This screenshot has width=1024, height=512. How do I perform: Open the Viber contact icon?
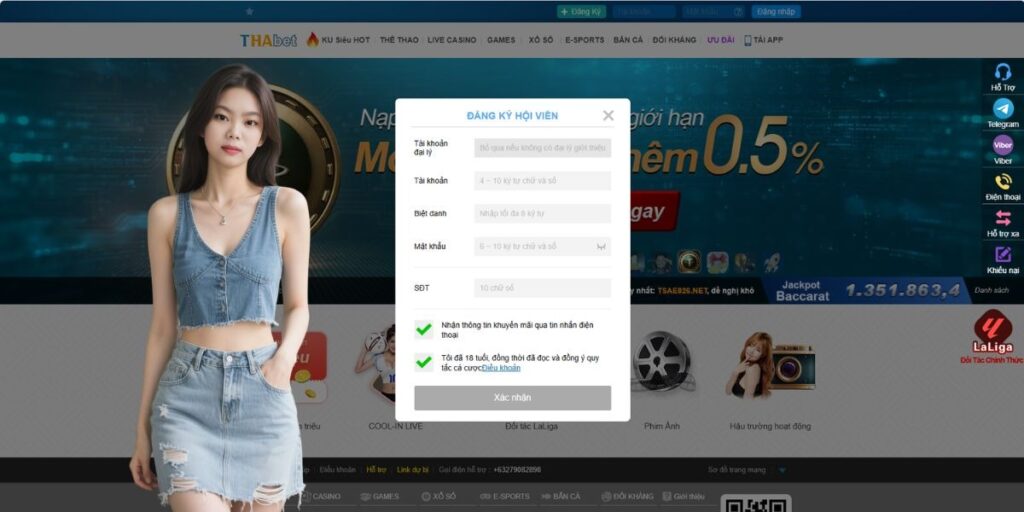(1002, 146)
